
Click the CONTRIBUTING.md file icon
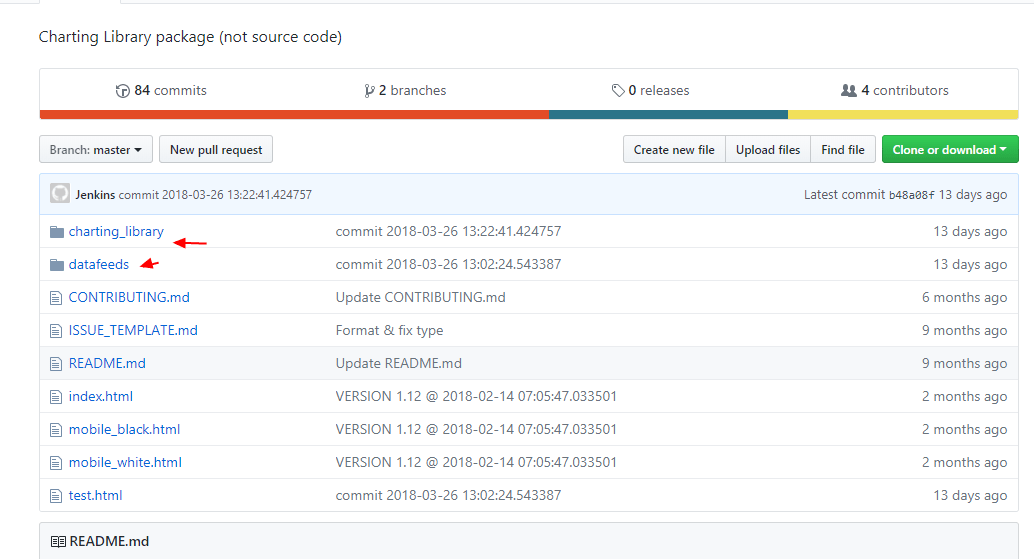[56, 298]
